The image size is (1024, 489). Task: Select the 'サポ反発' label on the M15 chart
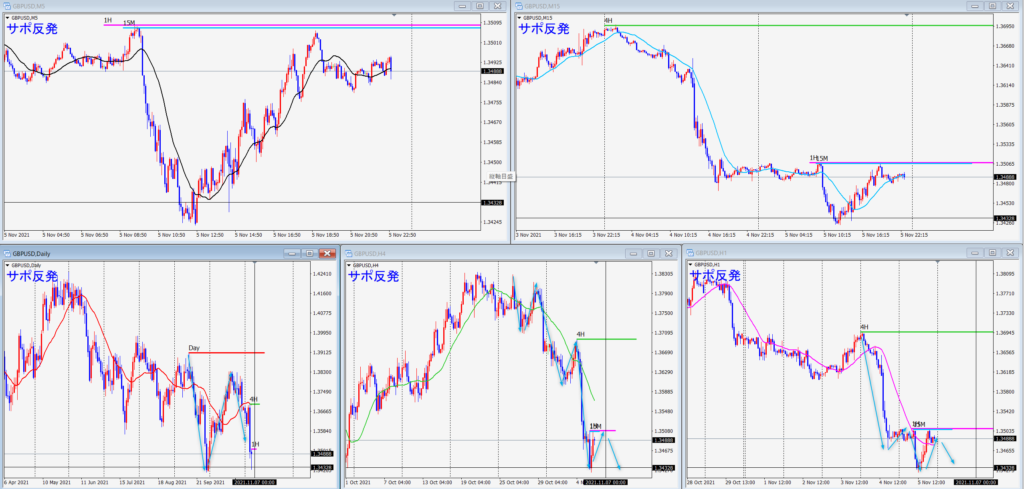[544, 29]
